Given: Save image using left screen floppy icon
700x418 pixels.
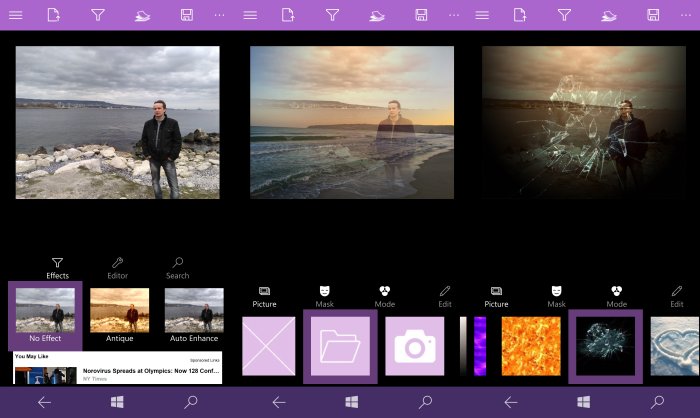Looking at the screenshot, I should 187,15.
